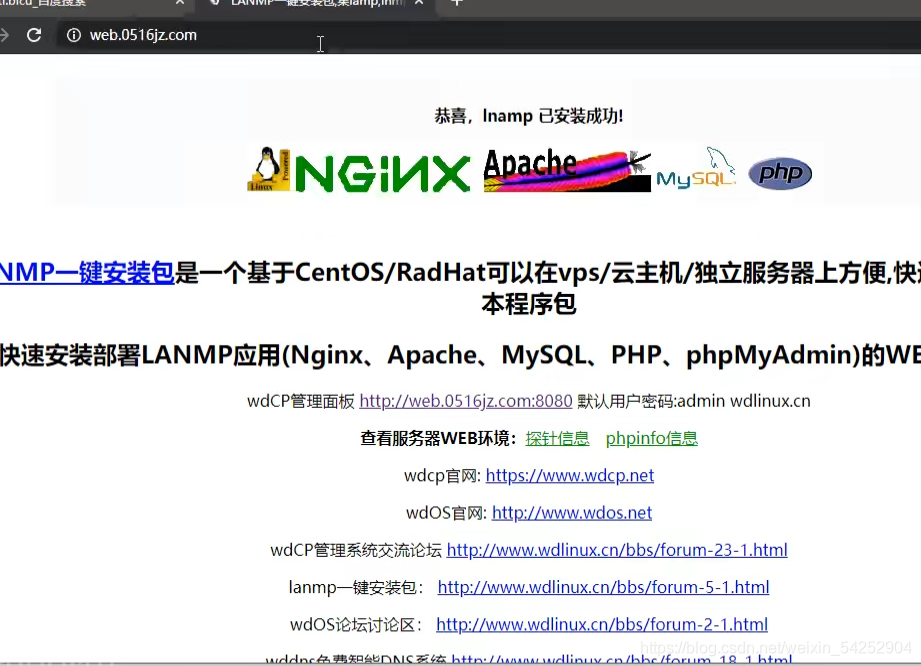
Task: Click the label wdOS官网:
Action: 446,513
